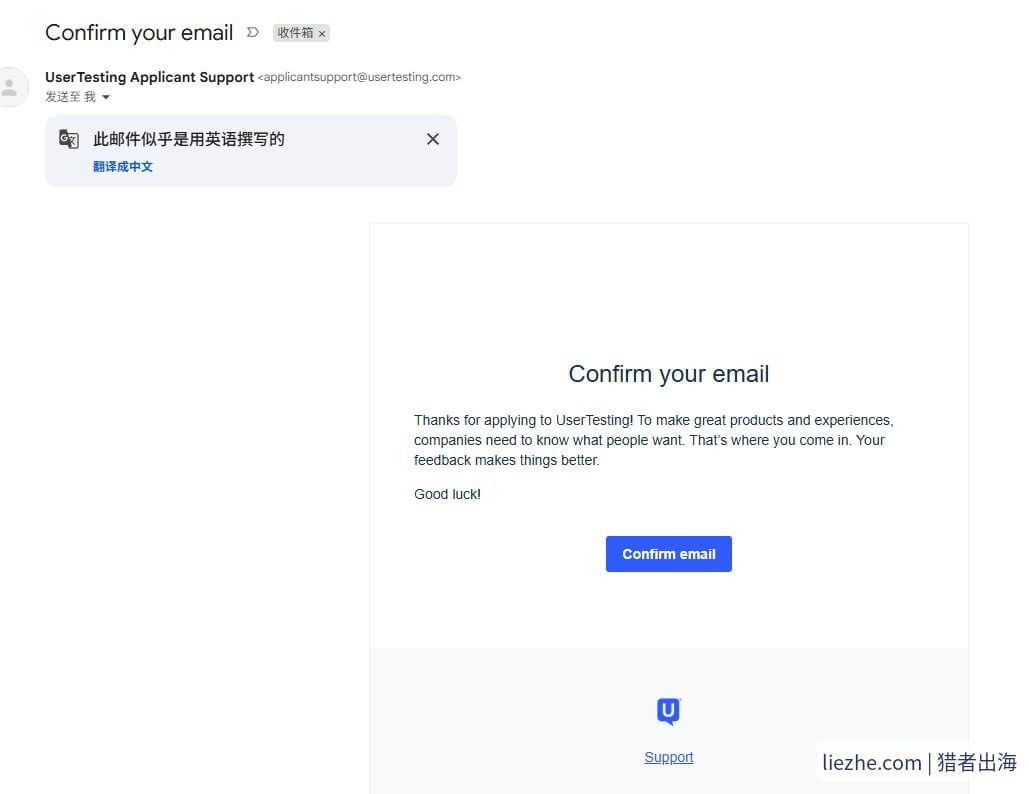Click the applicantsupport@usertesting.com address
The height and width of the screenshot is (794, 1029).
click(360, 77)
